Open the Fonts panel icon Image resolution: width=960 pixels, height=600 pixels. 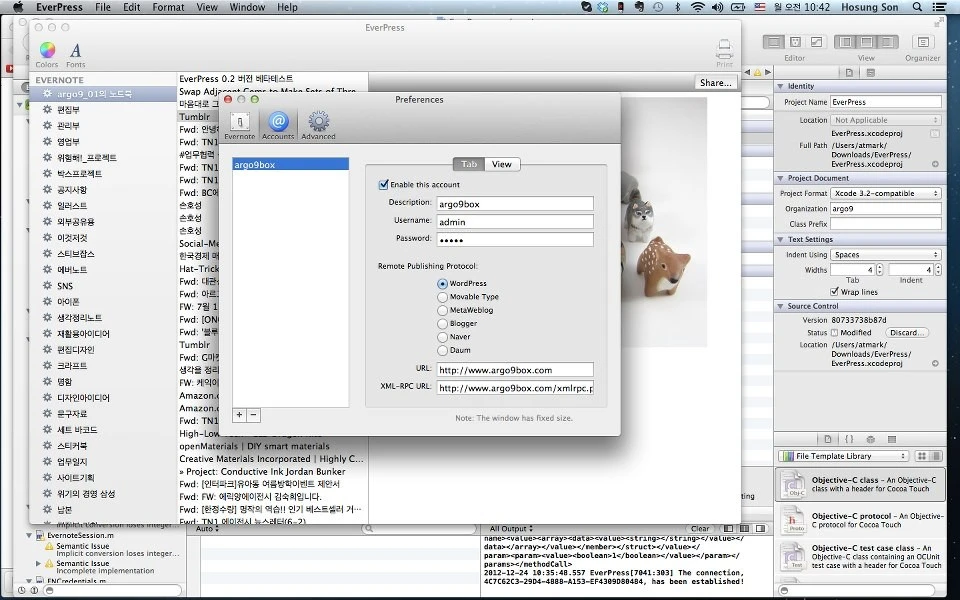click(75, 50)
